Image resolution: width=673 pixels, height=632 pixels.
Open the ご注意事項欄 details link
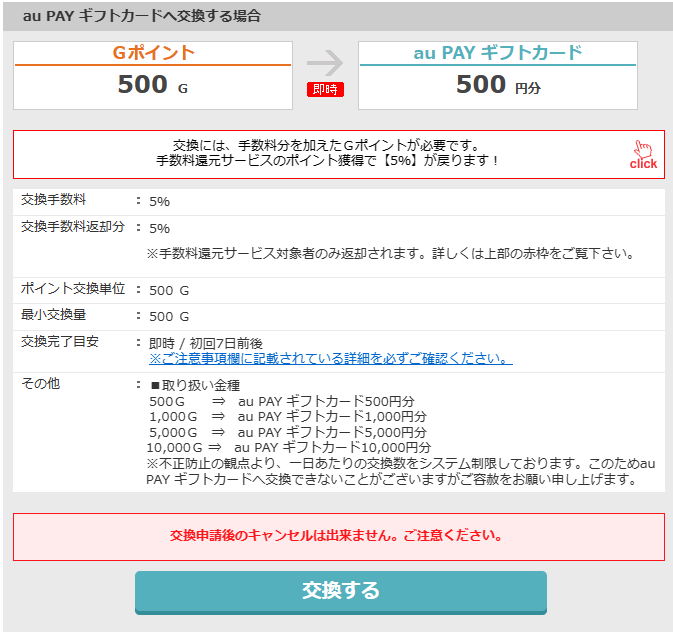pyautogui.click(x=330, y=359)
